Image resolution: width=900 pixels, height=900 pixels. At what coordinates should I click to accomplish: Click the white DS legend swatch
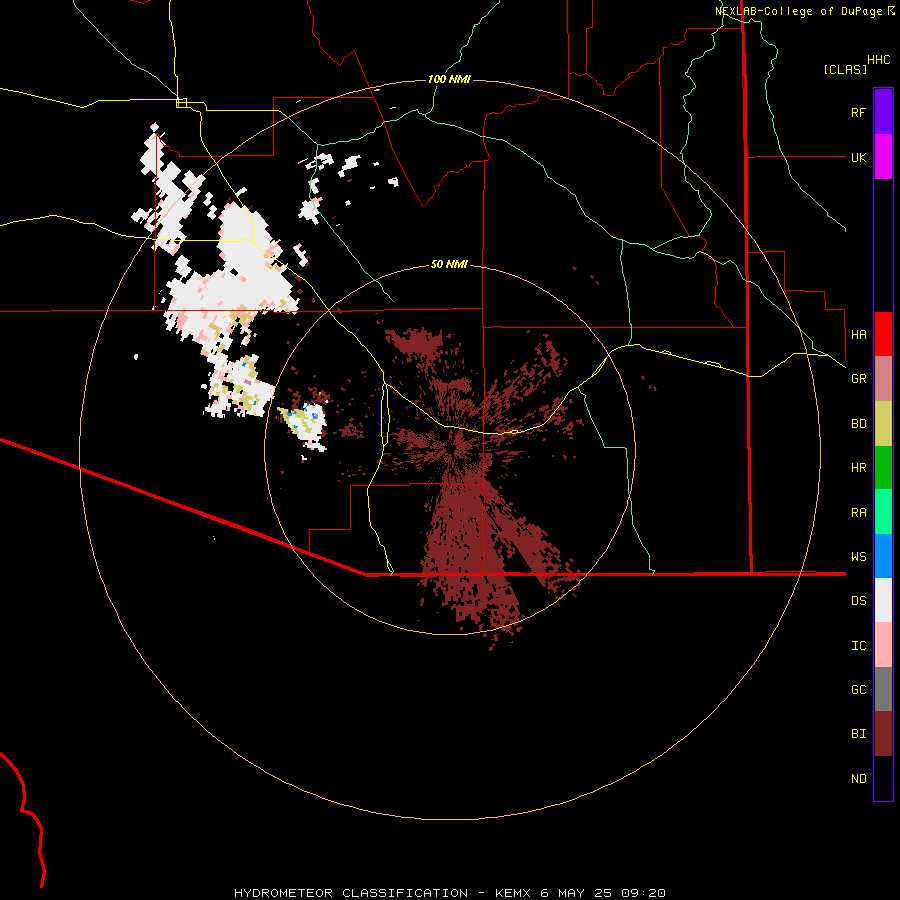pyautogui.click(x=883, y=600)
